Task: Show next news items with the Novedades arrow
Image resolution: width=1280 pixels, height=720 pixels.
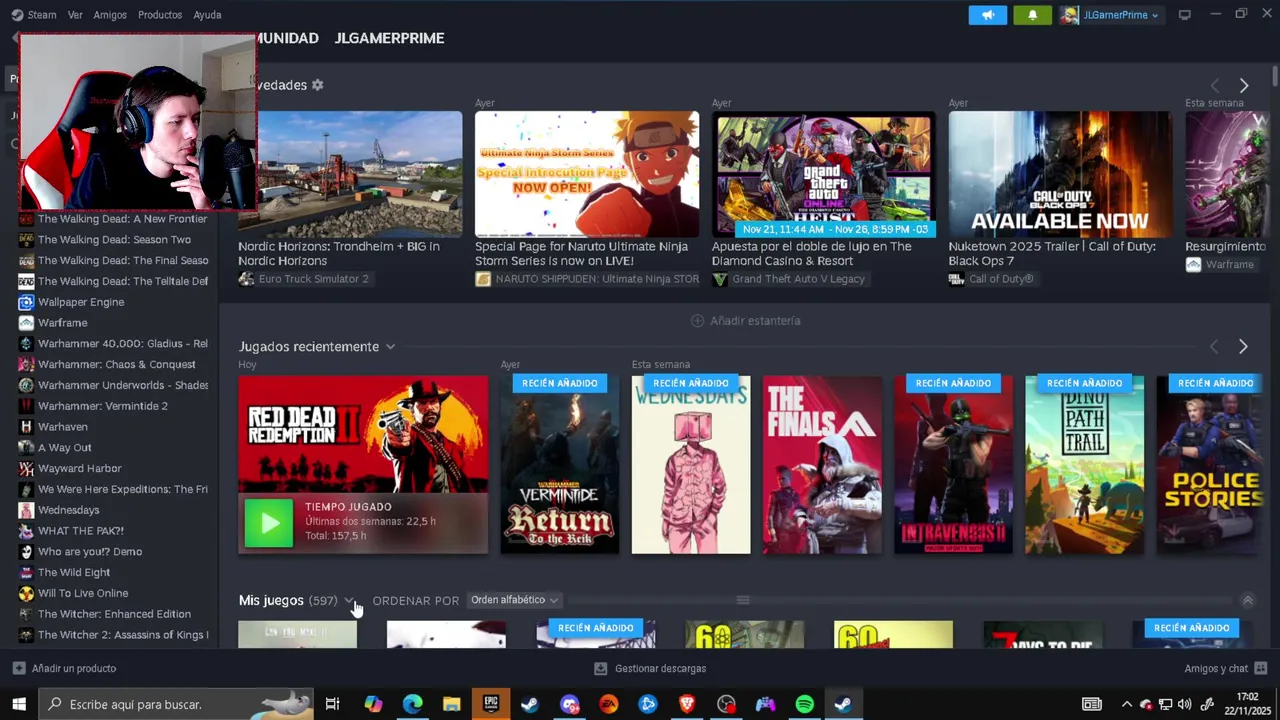Action: click(x=1243, y=86)
